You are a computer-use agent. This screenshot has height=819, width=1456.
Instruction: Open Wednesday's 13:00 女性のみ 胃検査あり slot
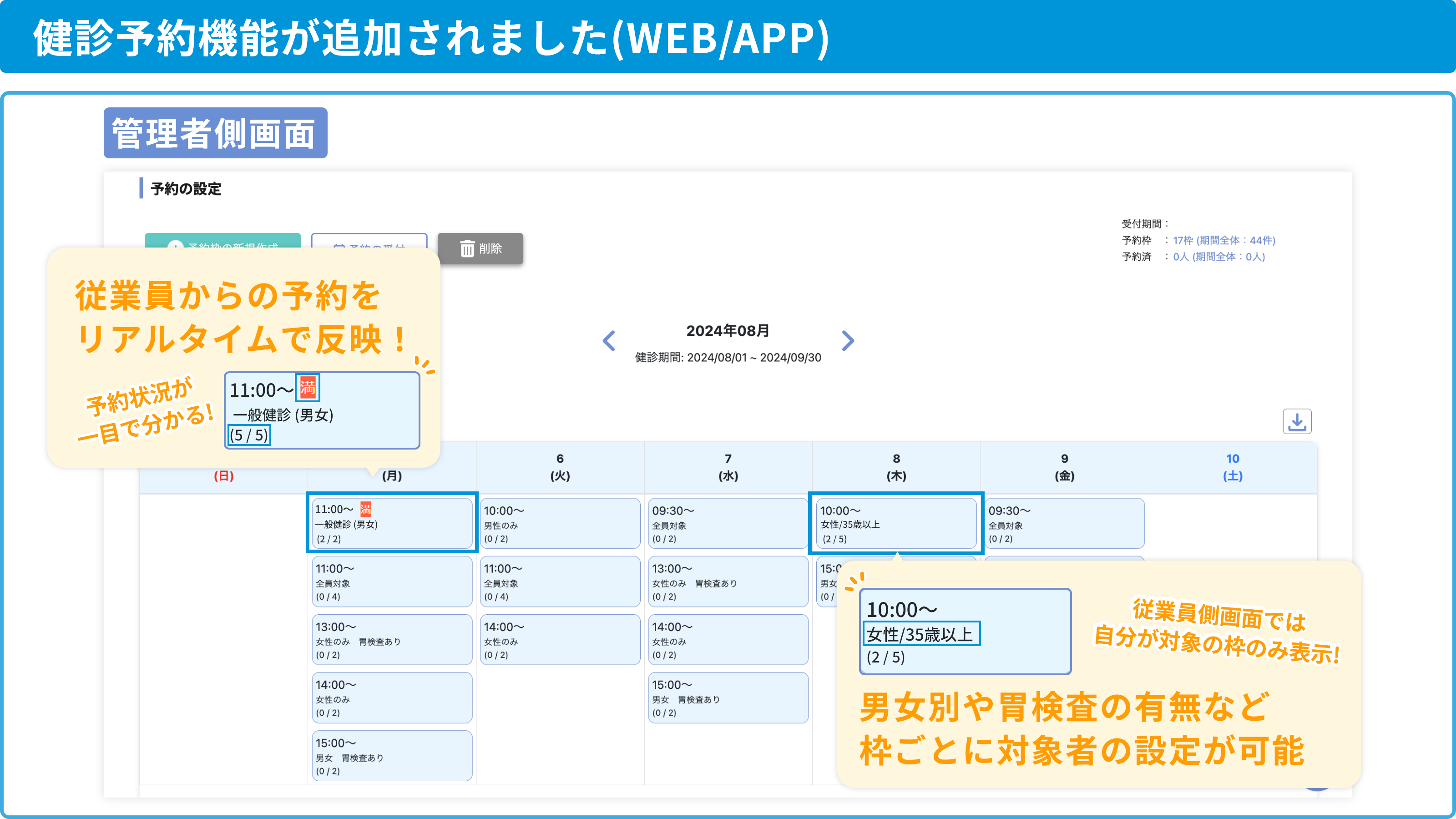(x=728, y=581)
